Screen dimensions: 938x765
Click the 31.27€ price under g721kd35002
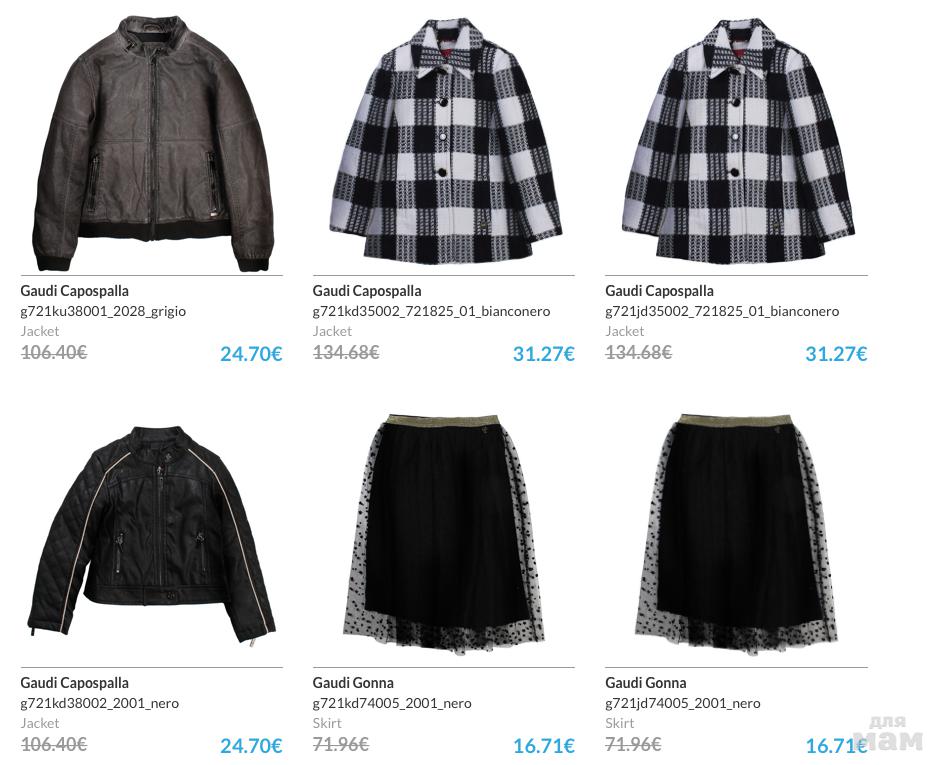point(543,353)
